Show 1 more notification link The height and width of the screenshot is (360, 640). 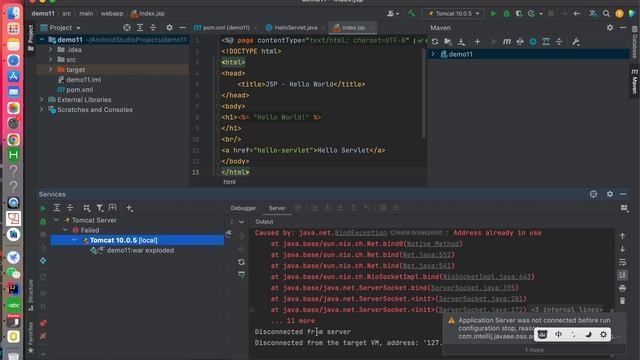(x=534, y=350)
